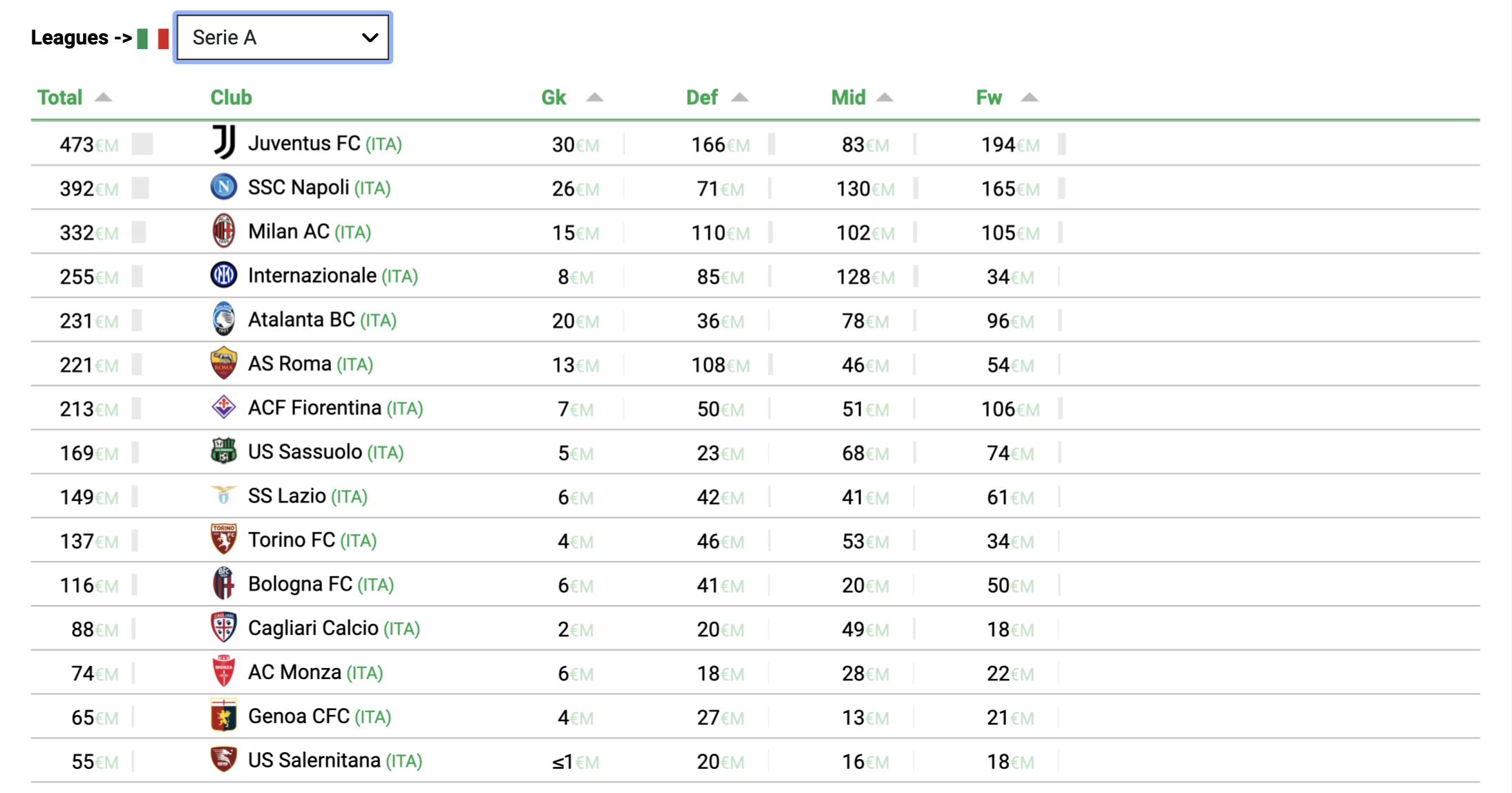Select the US Salernitana table row

click(x=755, y=761)
